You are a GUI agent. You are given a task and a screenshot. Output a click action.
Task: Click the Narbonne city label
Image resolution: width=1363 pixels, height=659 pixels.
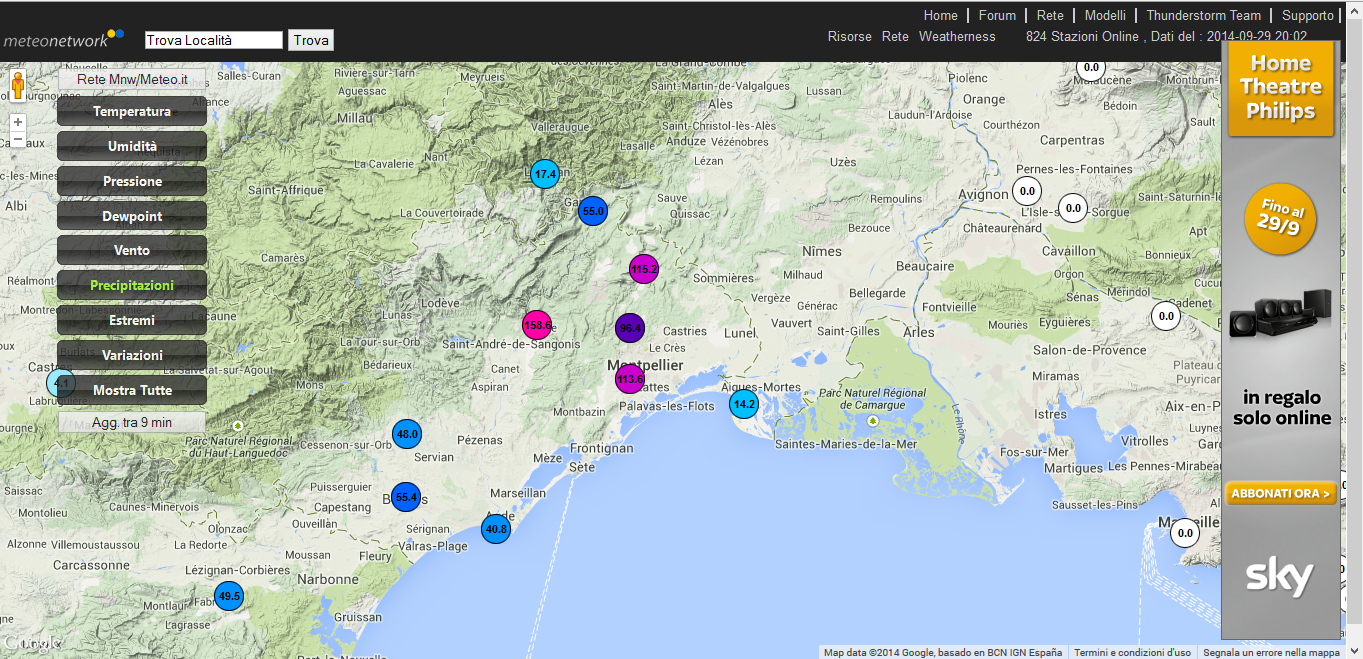[x=326, y=579]
